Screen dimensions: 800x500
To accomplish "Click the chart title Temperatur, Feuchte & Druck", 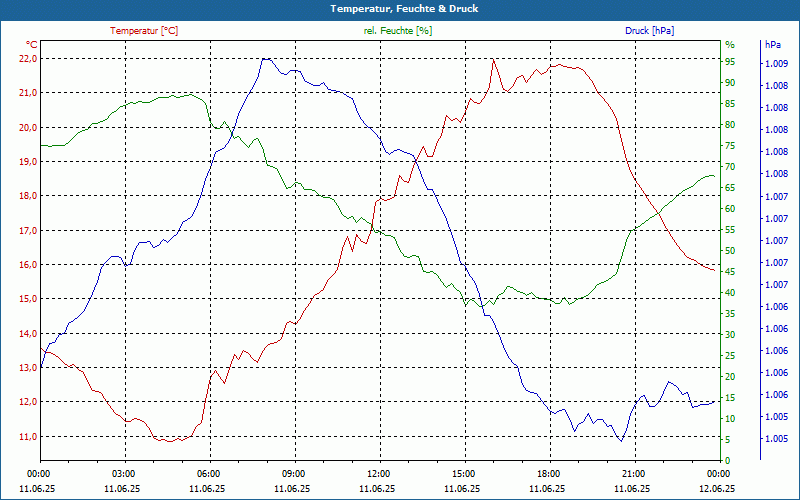I will [404, 9].
